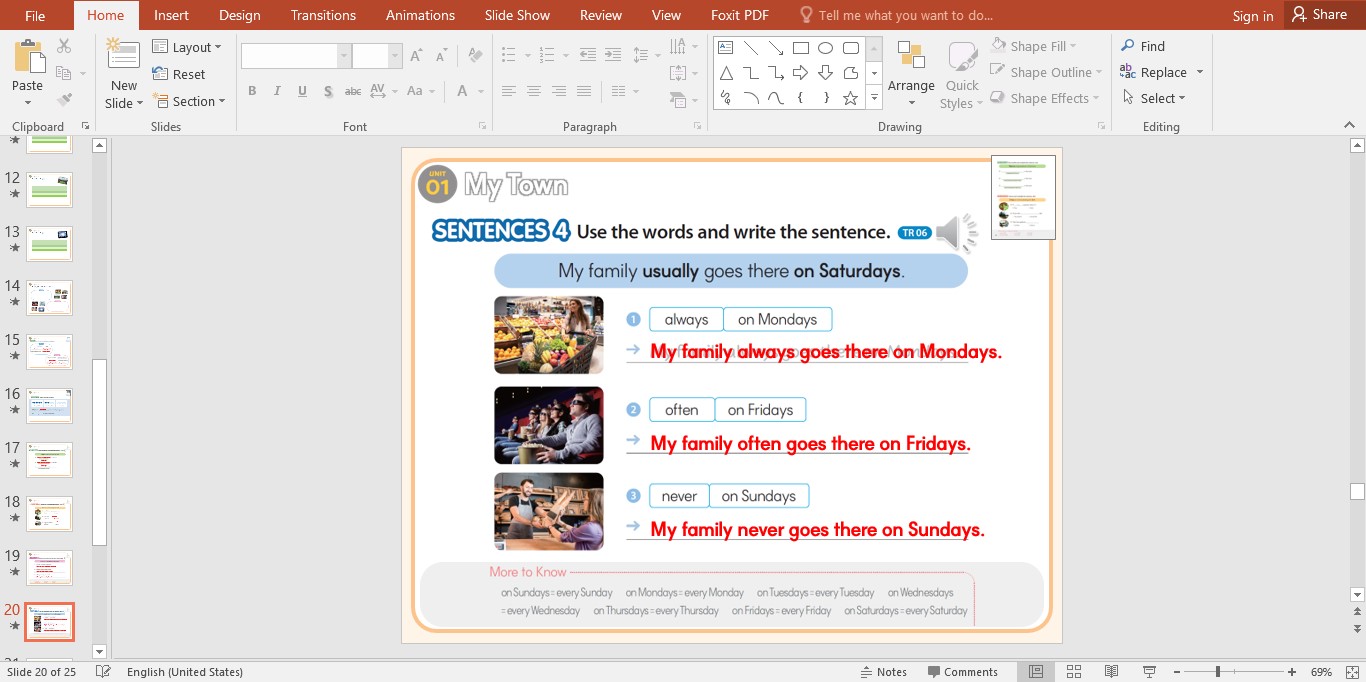Toggle Strikethrough formatting

352,91
